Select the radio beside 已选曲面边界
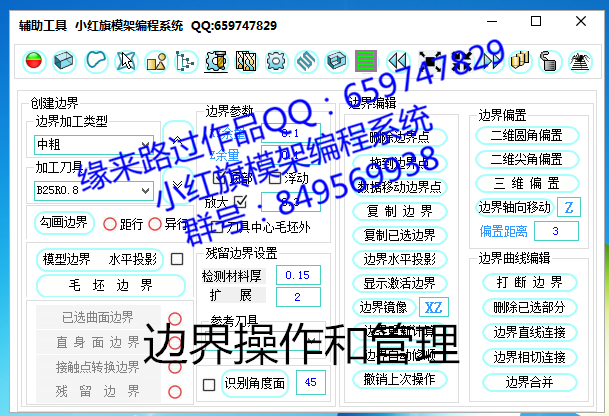The height and width of the screenshot is (416, 609). tap(175, 319)
